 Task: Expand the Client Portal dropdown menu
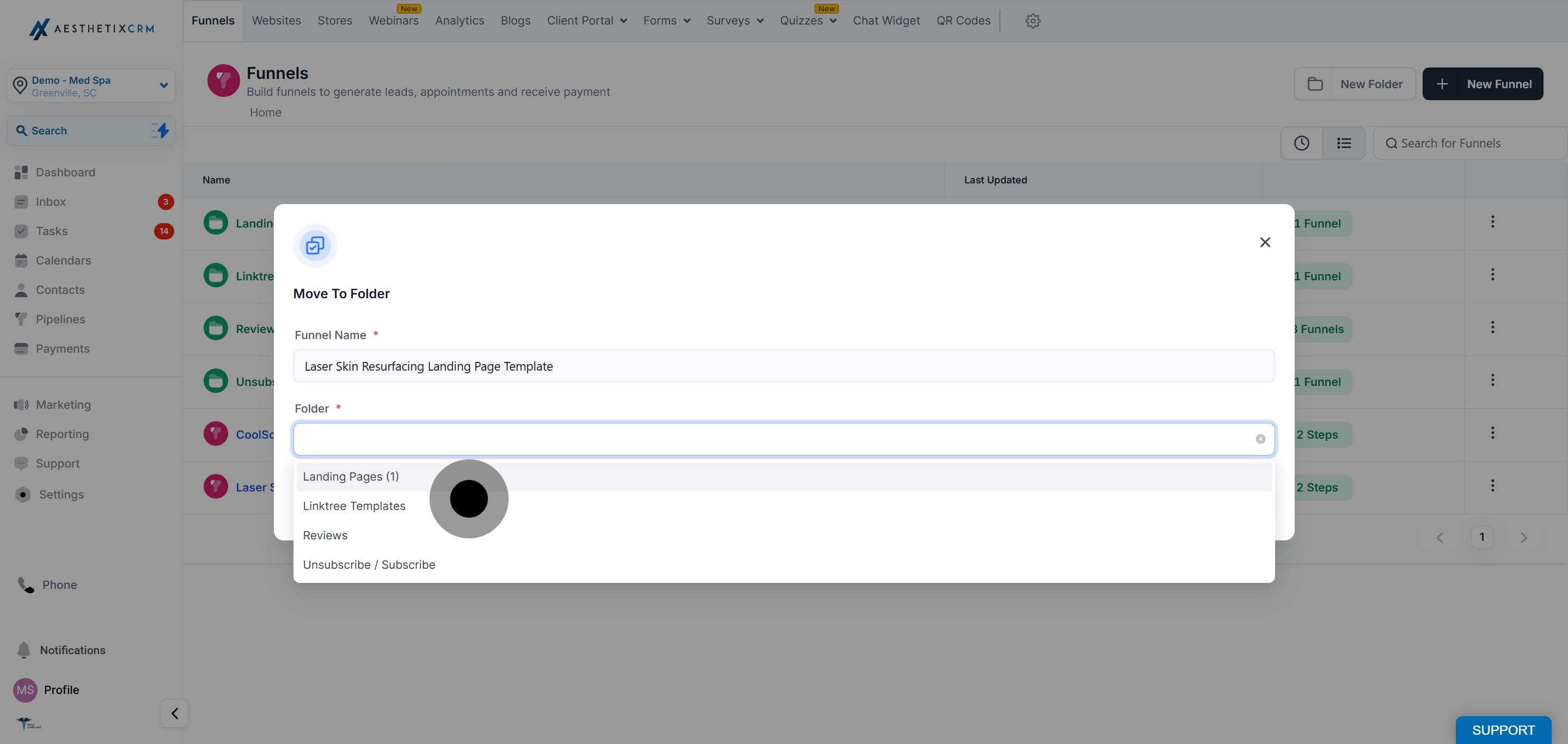[587, 21]
